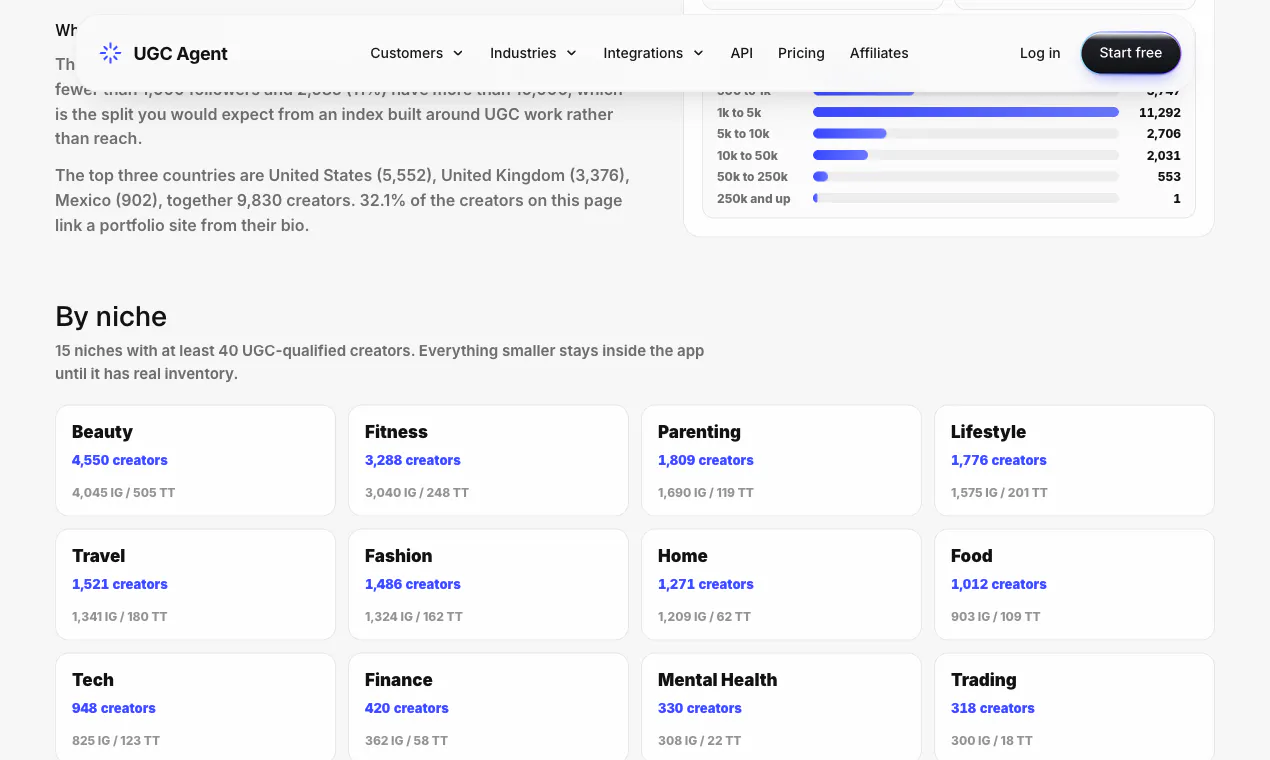
Task: Open the Food niche card
Action: click(x=1074, y=584)
